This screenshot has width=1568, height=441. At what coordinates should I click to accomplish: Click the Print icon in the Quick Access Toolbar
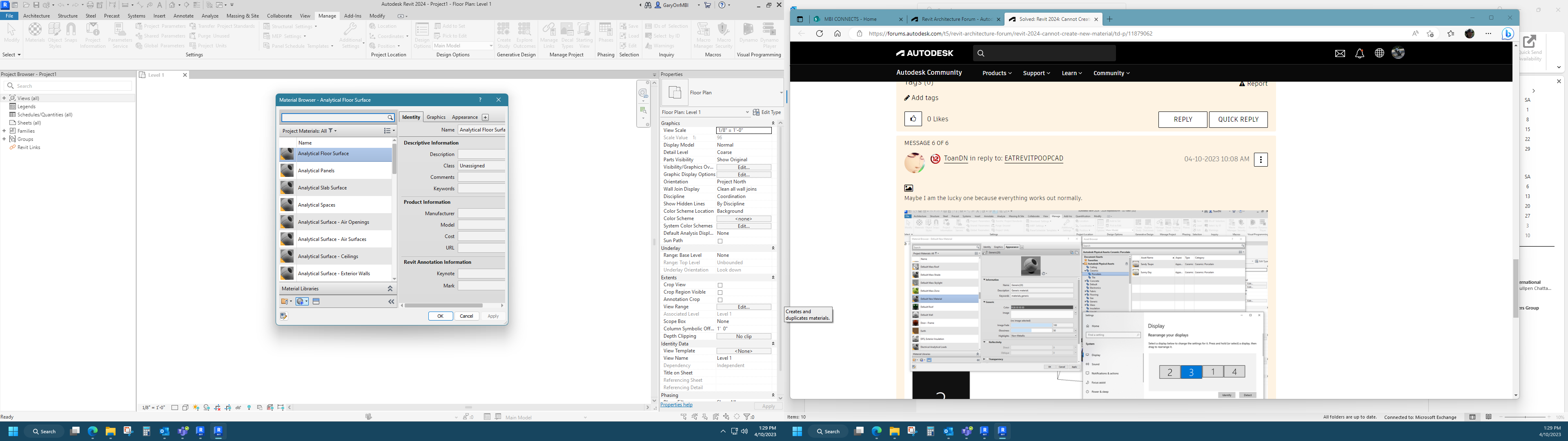90,5
